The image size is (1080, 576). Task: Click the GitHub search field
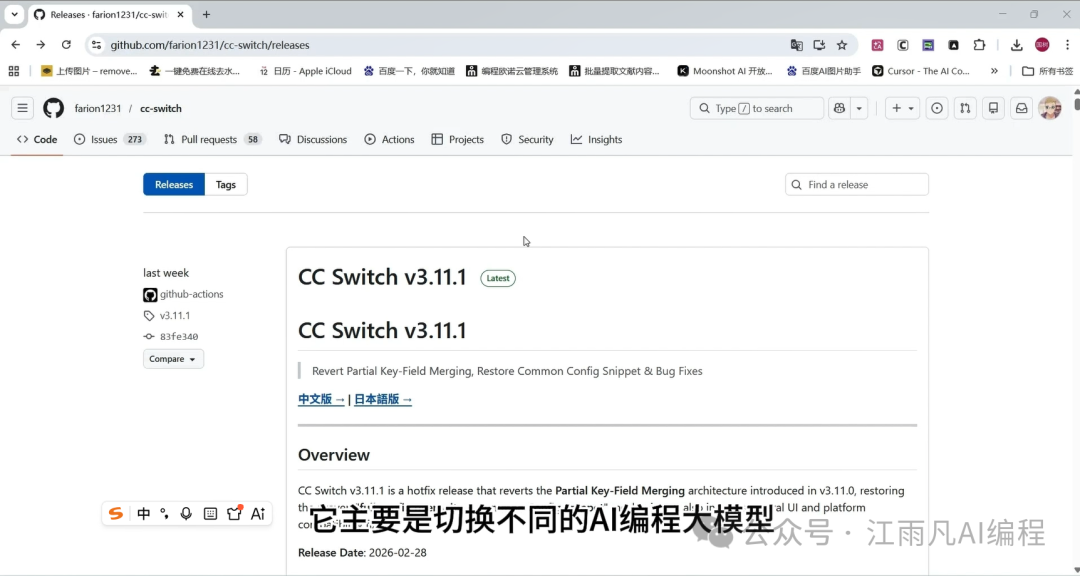[x=756, y=108]
